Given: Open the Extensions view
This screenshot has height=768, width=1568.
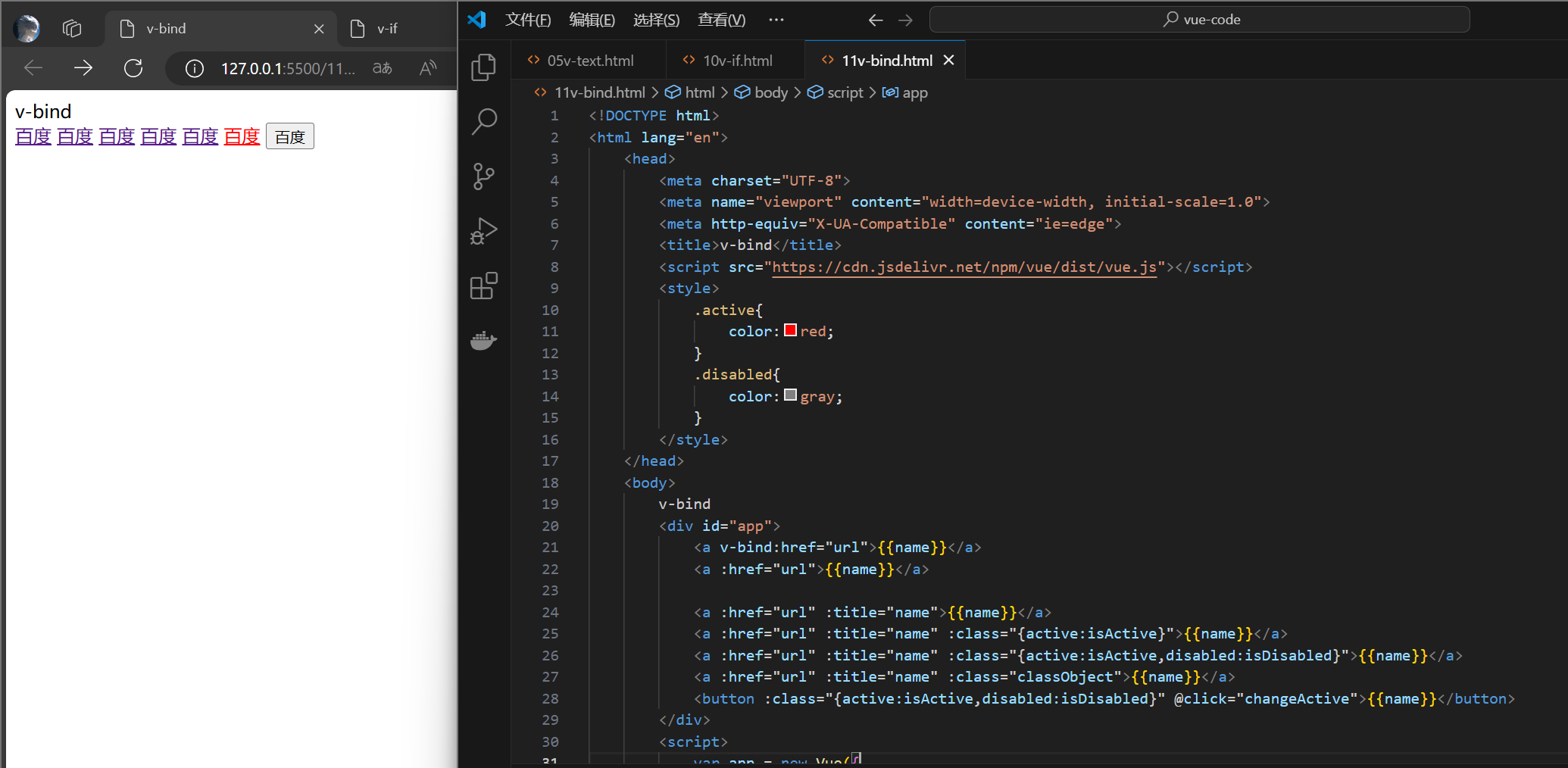Looking at the screenshot, I should (484, 286).
